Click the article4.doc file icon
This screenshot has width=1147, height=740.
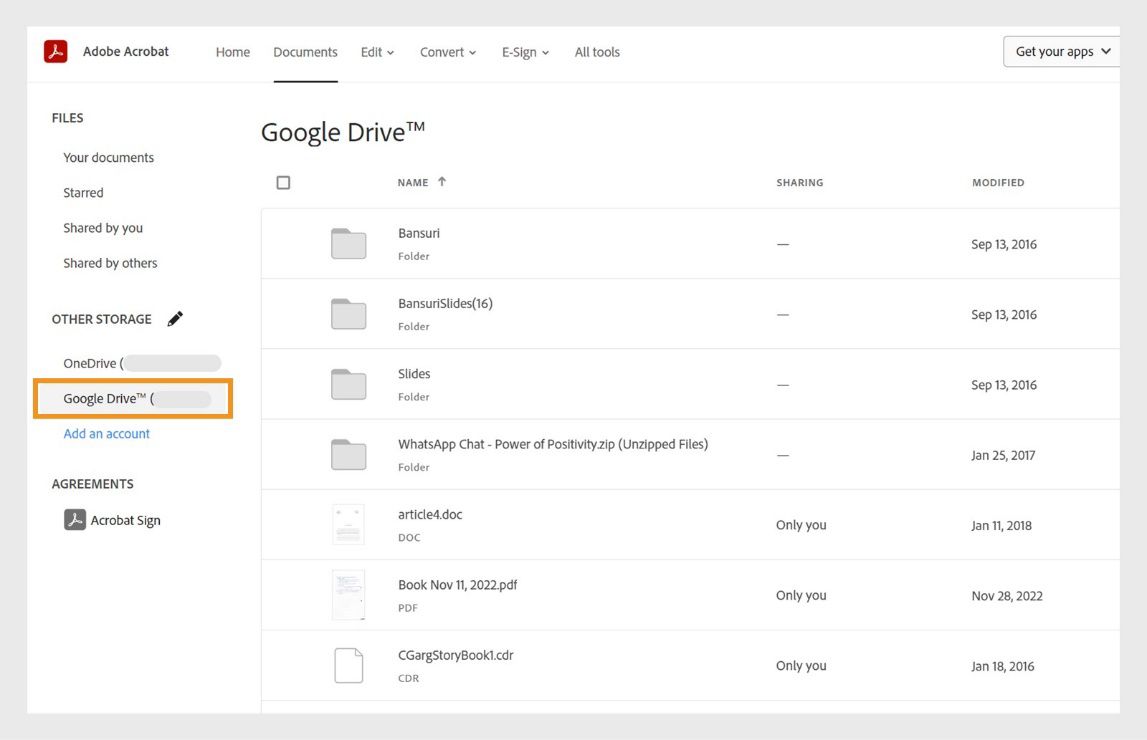click(348, 524)
